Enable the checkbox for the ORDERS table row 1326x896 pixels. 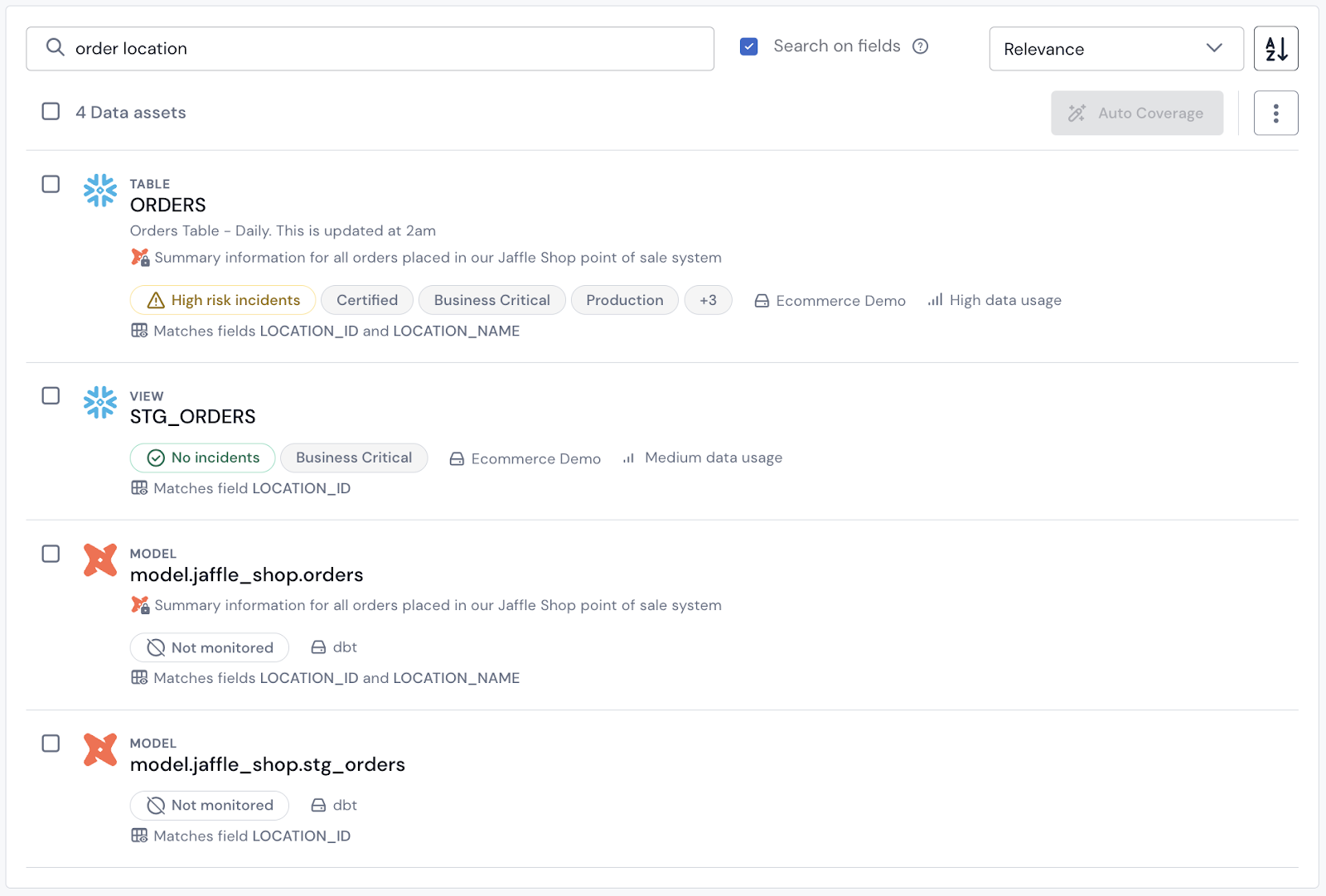click(x=51, y=184)
